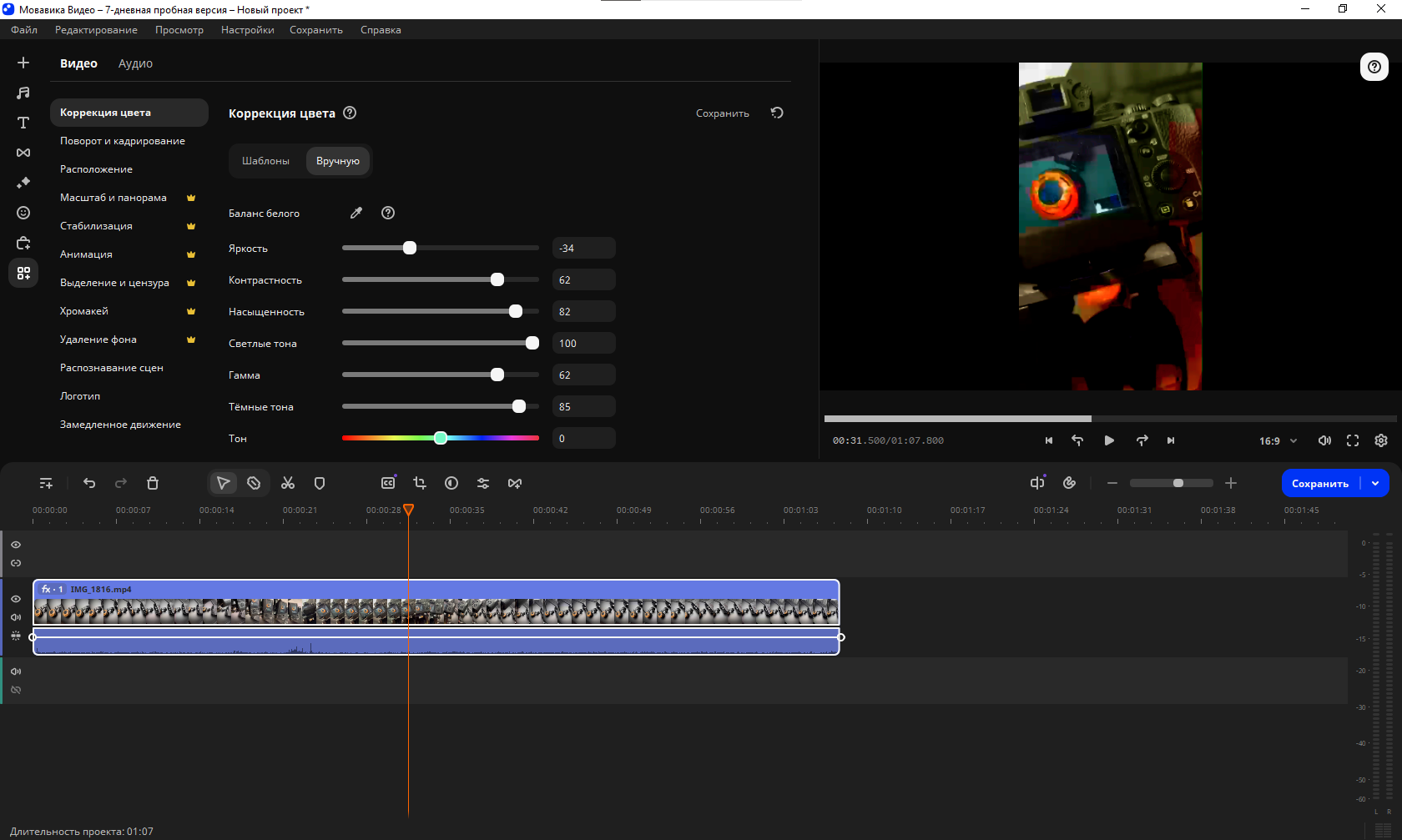
Task: Select «Поворот и кадрирование» in the list
Action: point(123,141)
